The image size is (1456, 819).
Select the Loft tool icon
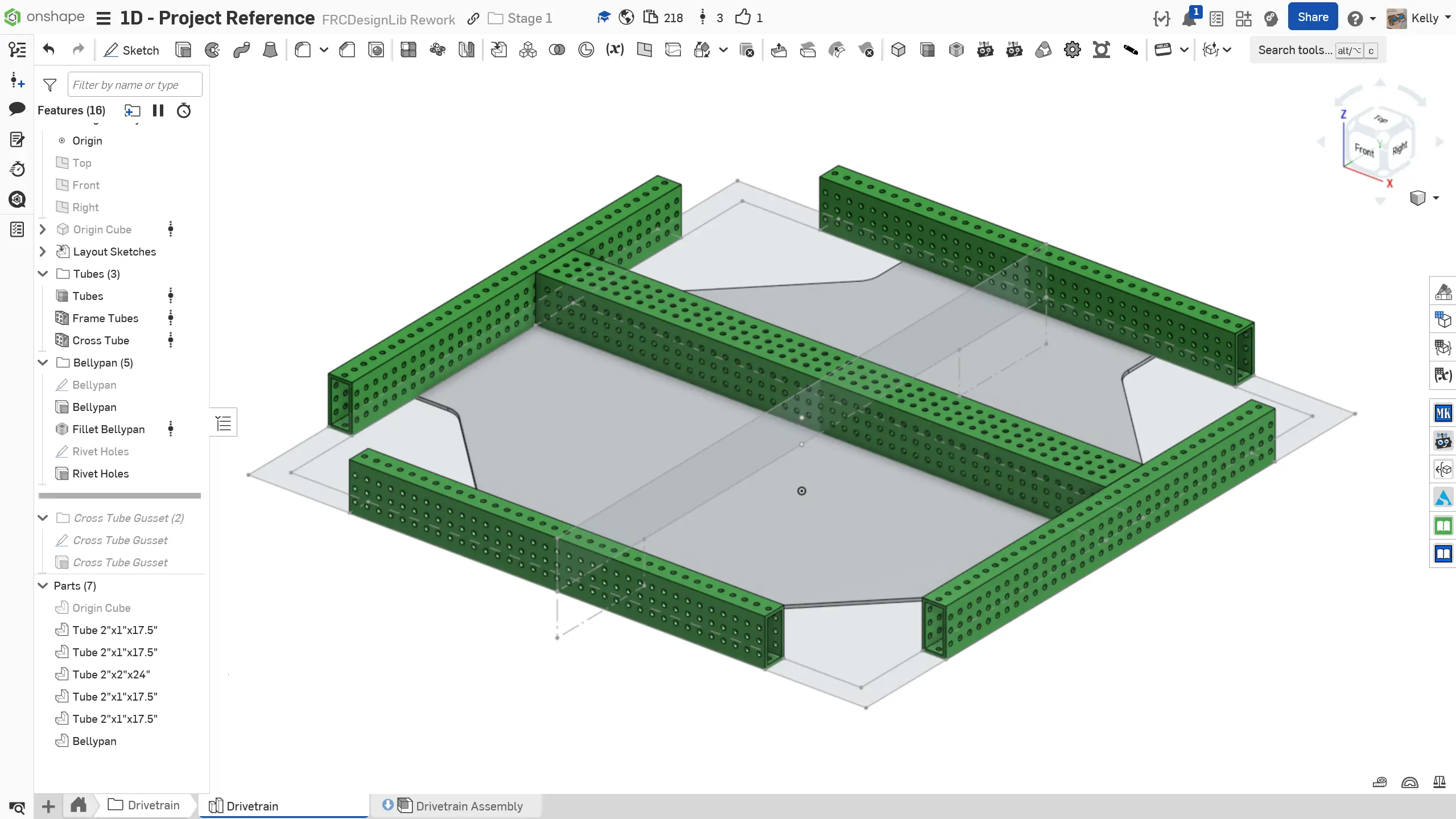270,50
